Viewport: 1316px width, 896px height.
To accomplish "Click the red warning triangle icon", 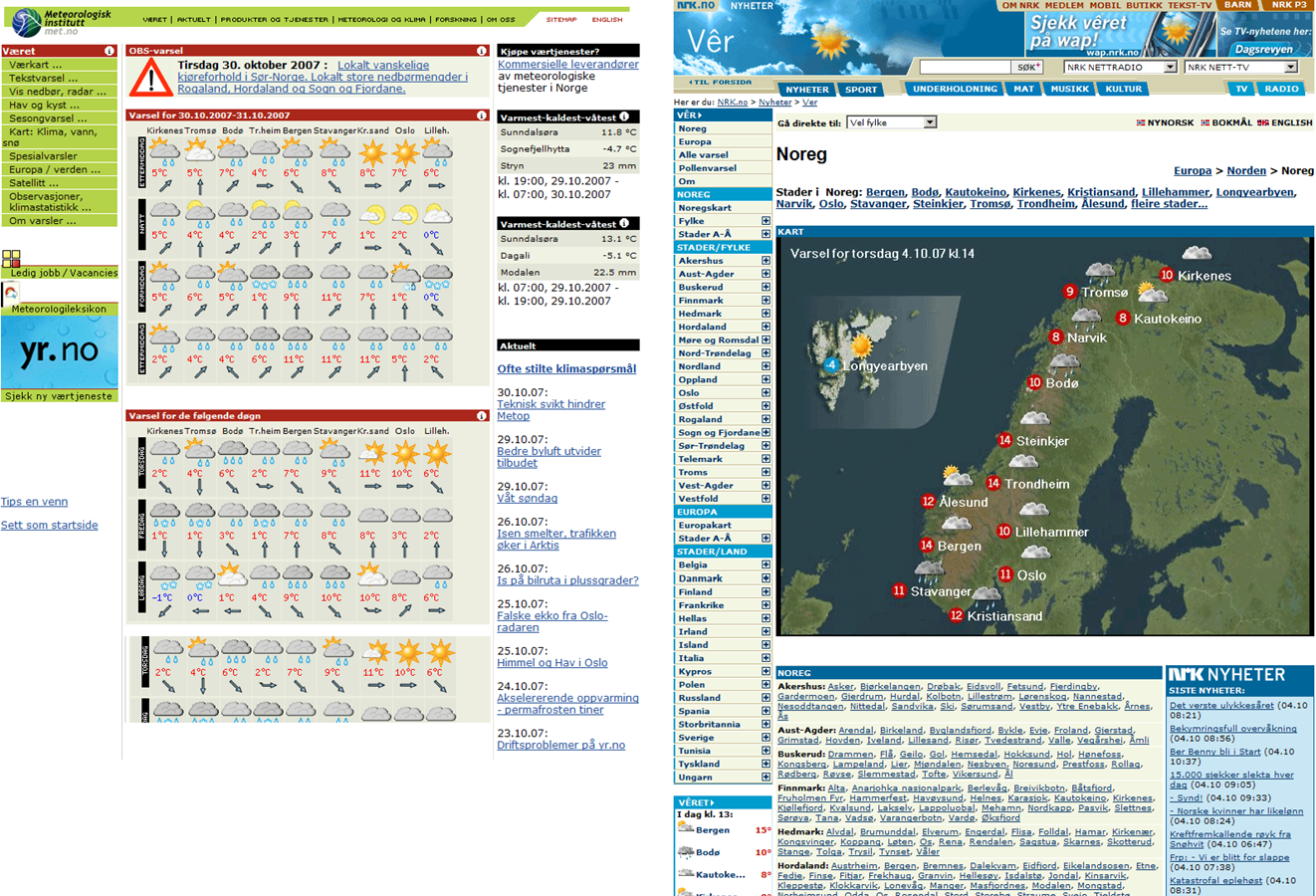I will point(151,77).
